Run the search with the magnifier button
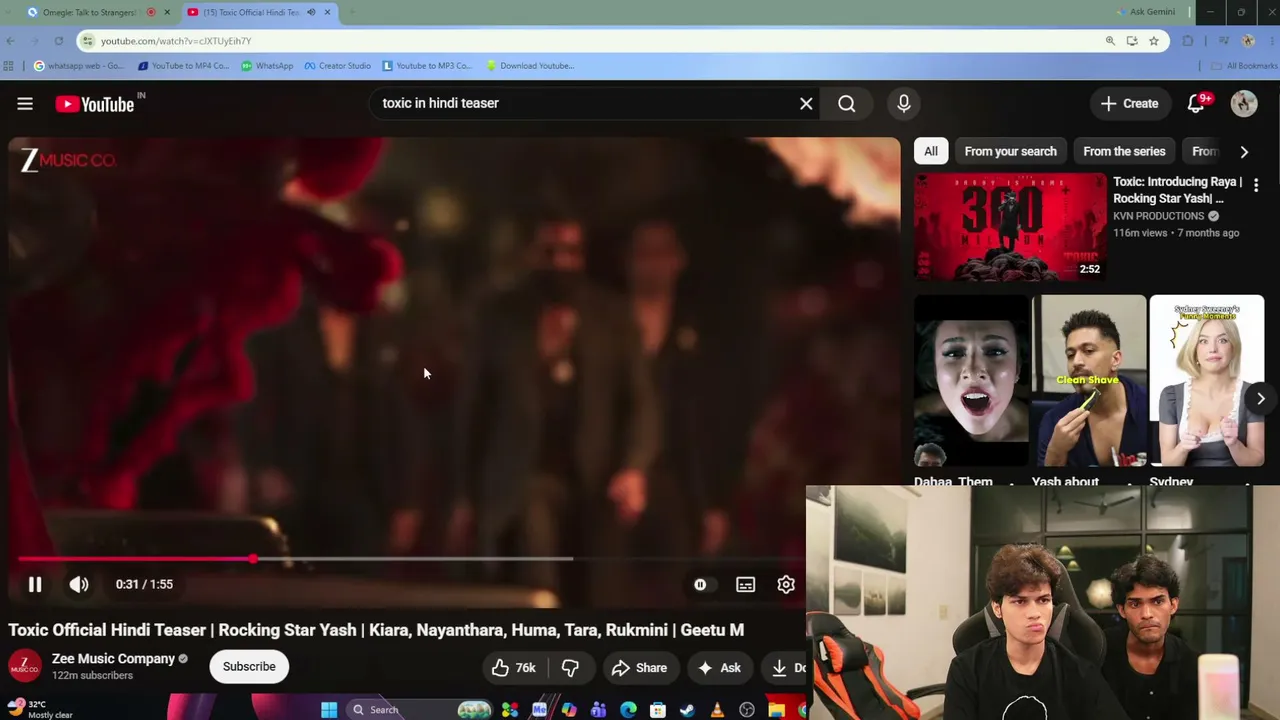This screenshot has height=720, width=1280. pos(847,104)
